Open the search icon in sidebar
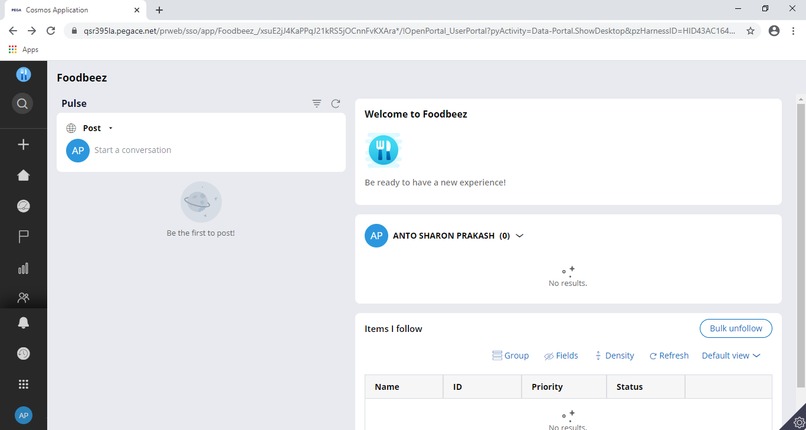This screenshot has width=806, height=430. [x=22, y=104]
